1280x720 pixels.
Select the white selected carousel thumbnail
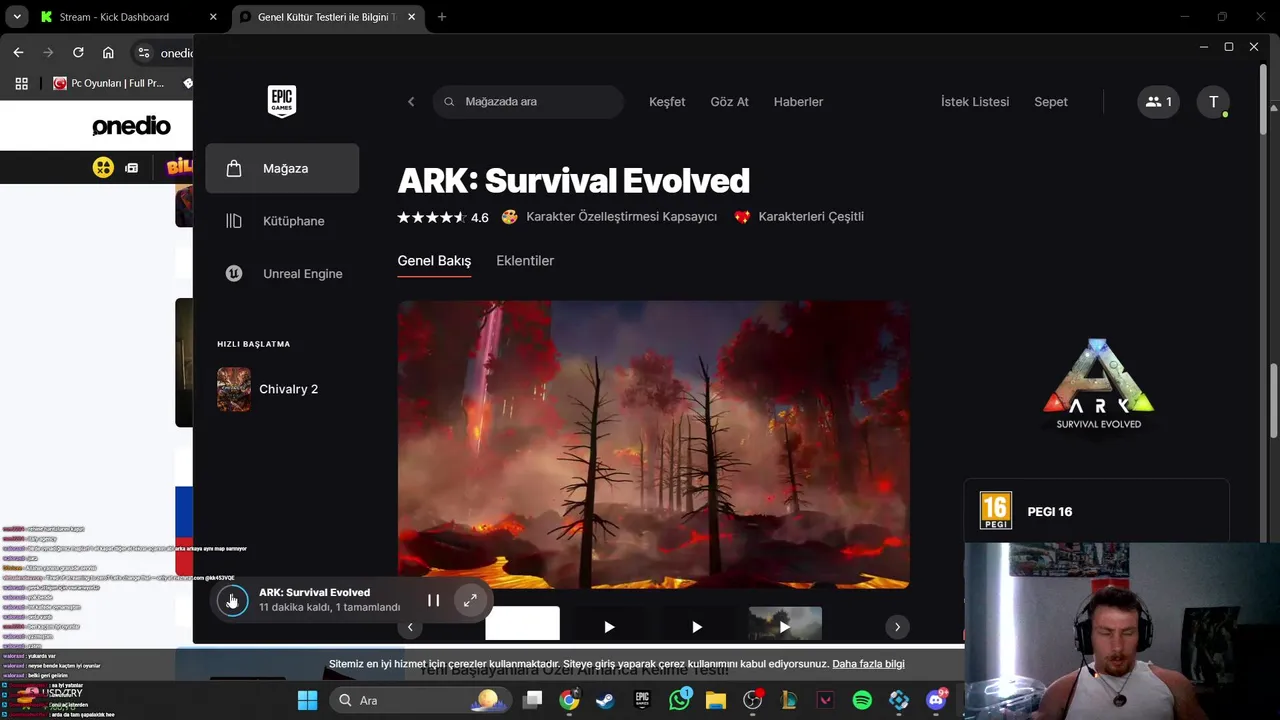pyautogui.click(x=523, y=623)
